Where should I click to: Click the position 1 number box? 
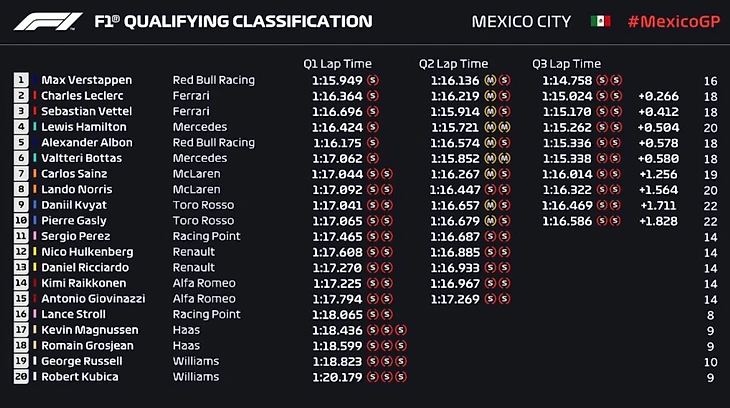pyautogui.click(x=21, y=80)
